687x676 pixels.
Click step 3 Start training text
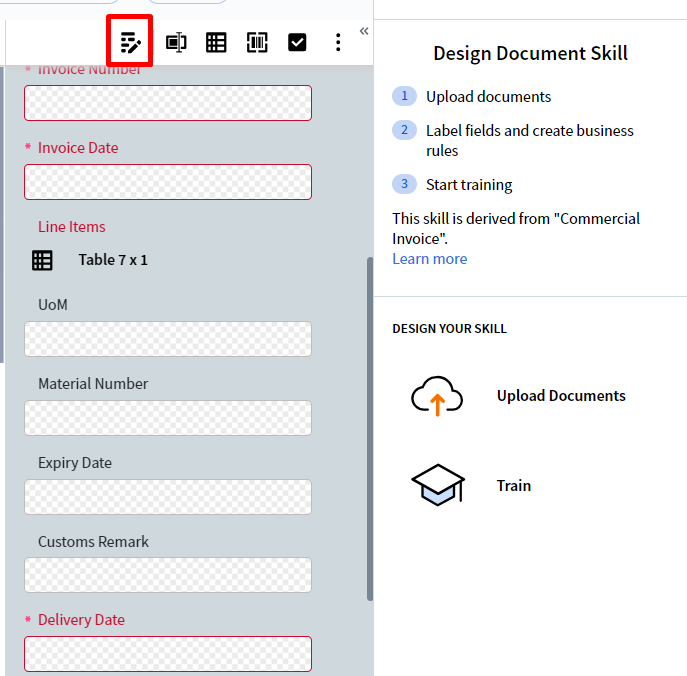click(x=469, y=184)
